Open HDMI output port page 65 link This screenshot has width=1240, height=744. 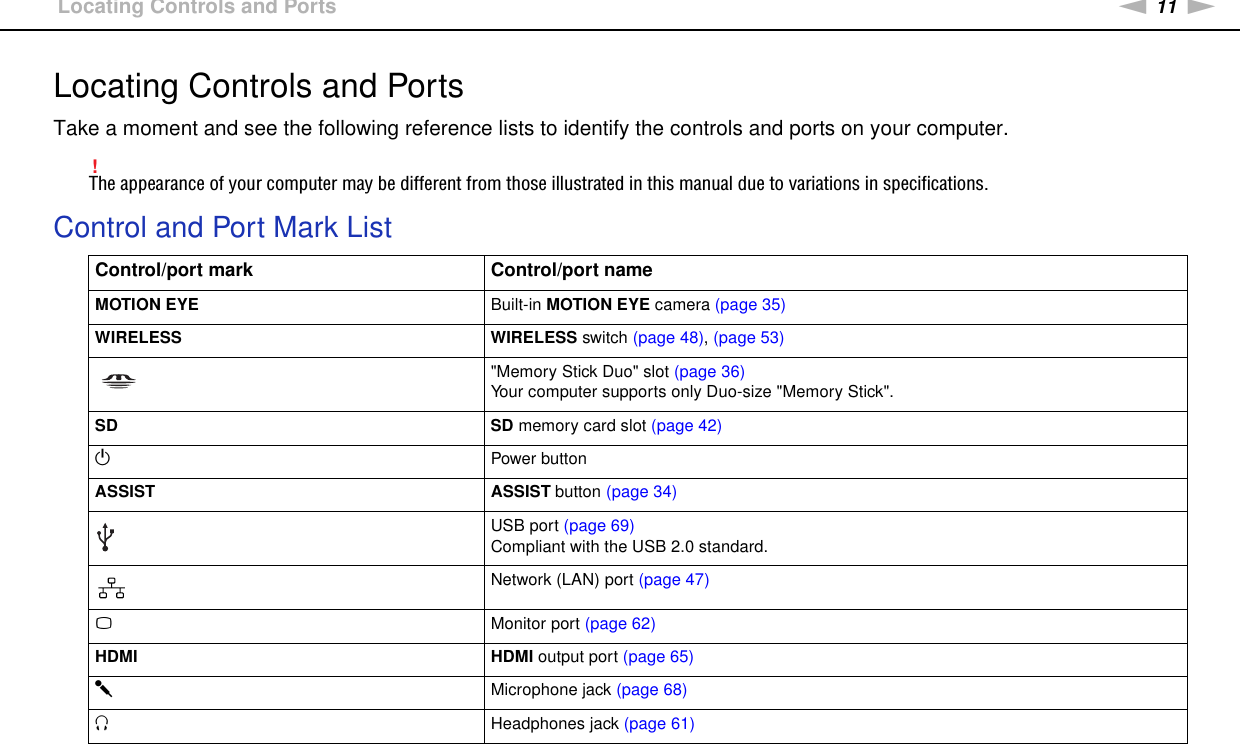658,656
